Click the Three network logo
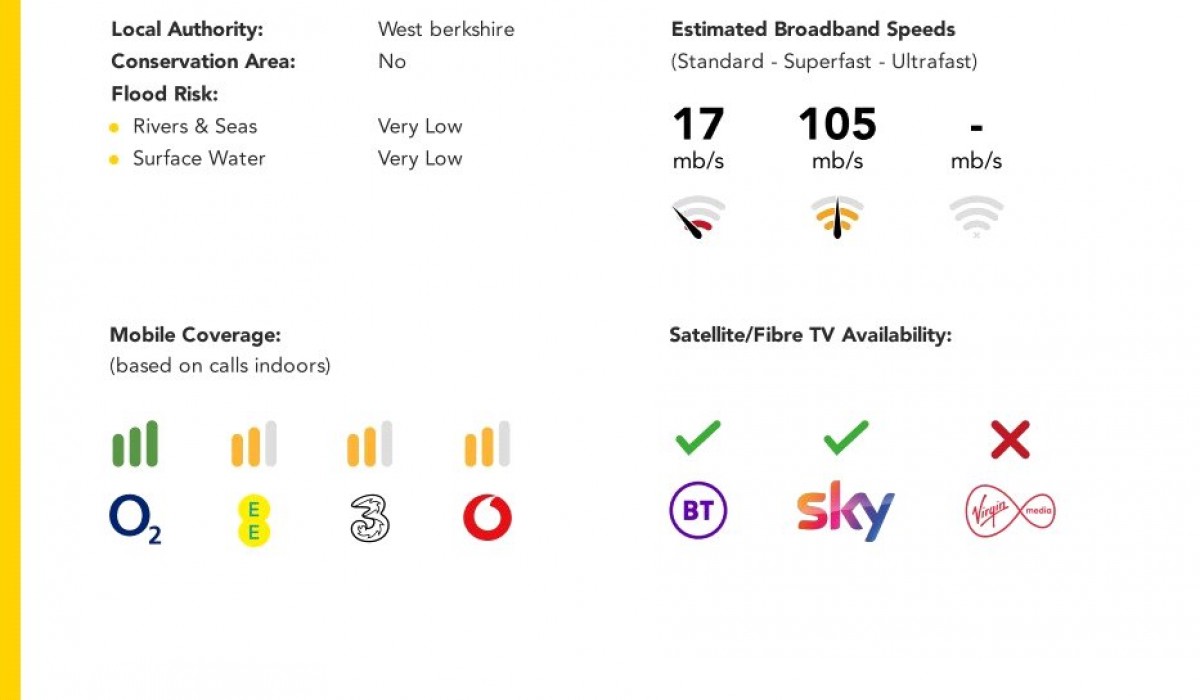1200x700 pixels. [x=370, y=519]
